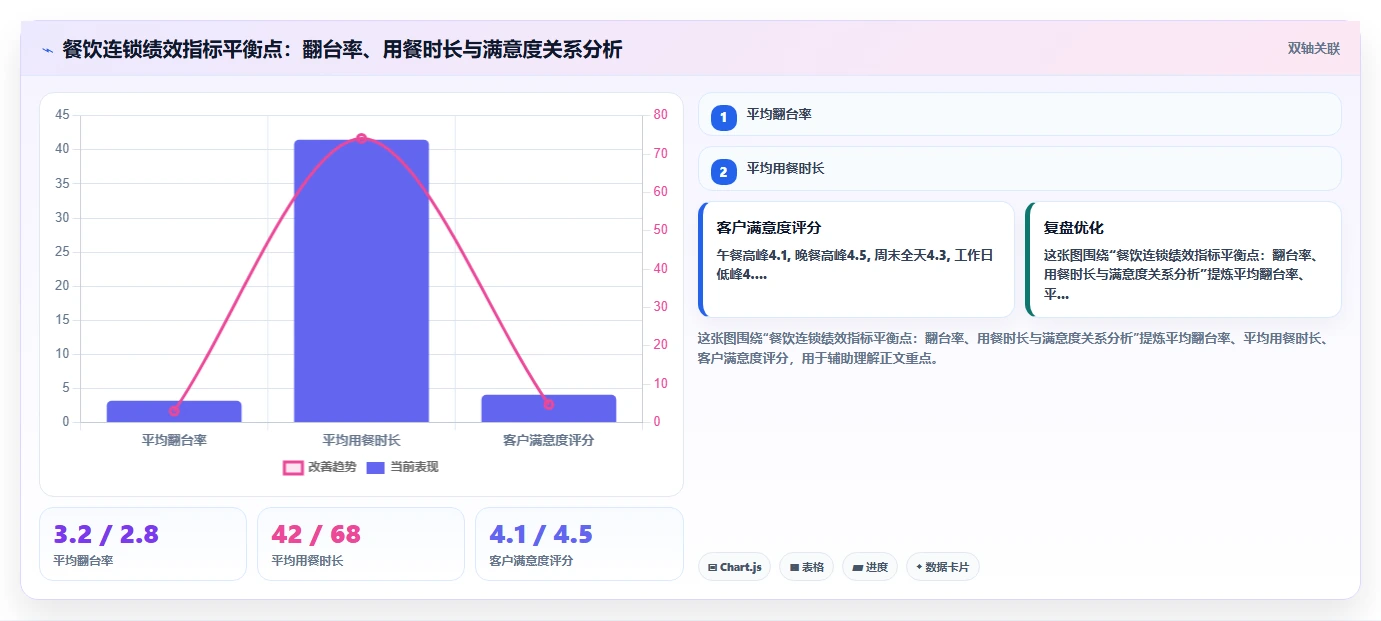Image resolution: width=1381 pixels, height=621 pixels.
Task: Click the number 1 badge
Action: click(724, 117)
